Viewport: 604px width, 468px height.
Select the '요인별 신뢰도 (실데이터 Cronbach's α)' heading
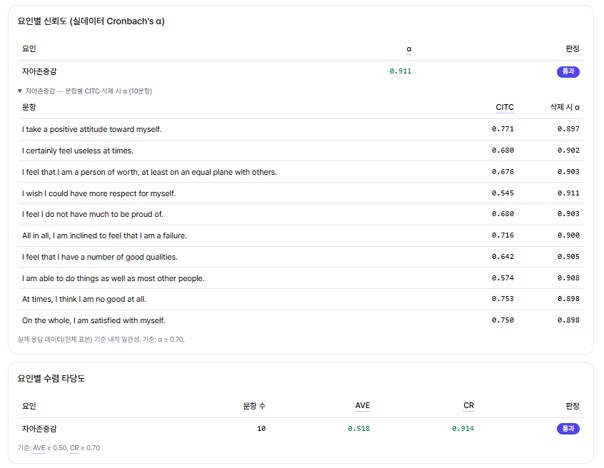coord(91,21)
